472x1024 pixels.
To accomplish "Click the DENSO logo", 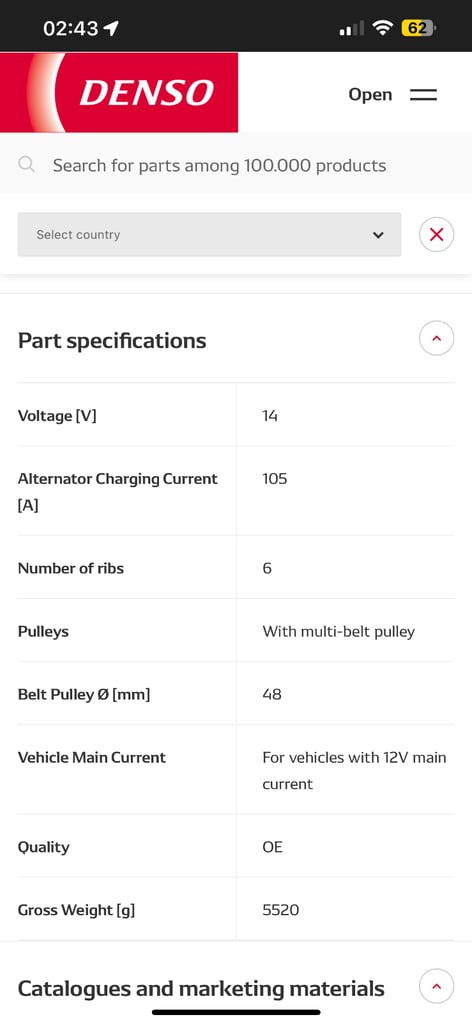I will (x=119, y=92).
